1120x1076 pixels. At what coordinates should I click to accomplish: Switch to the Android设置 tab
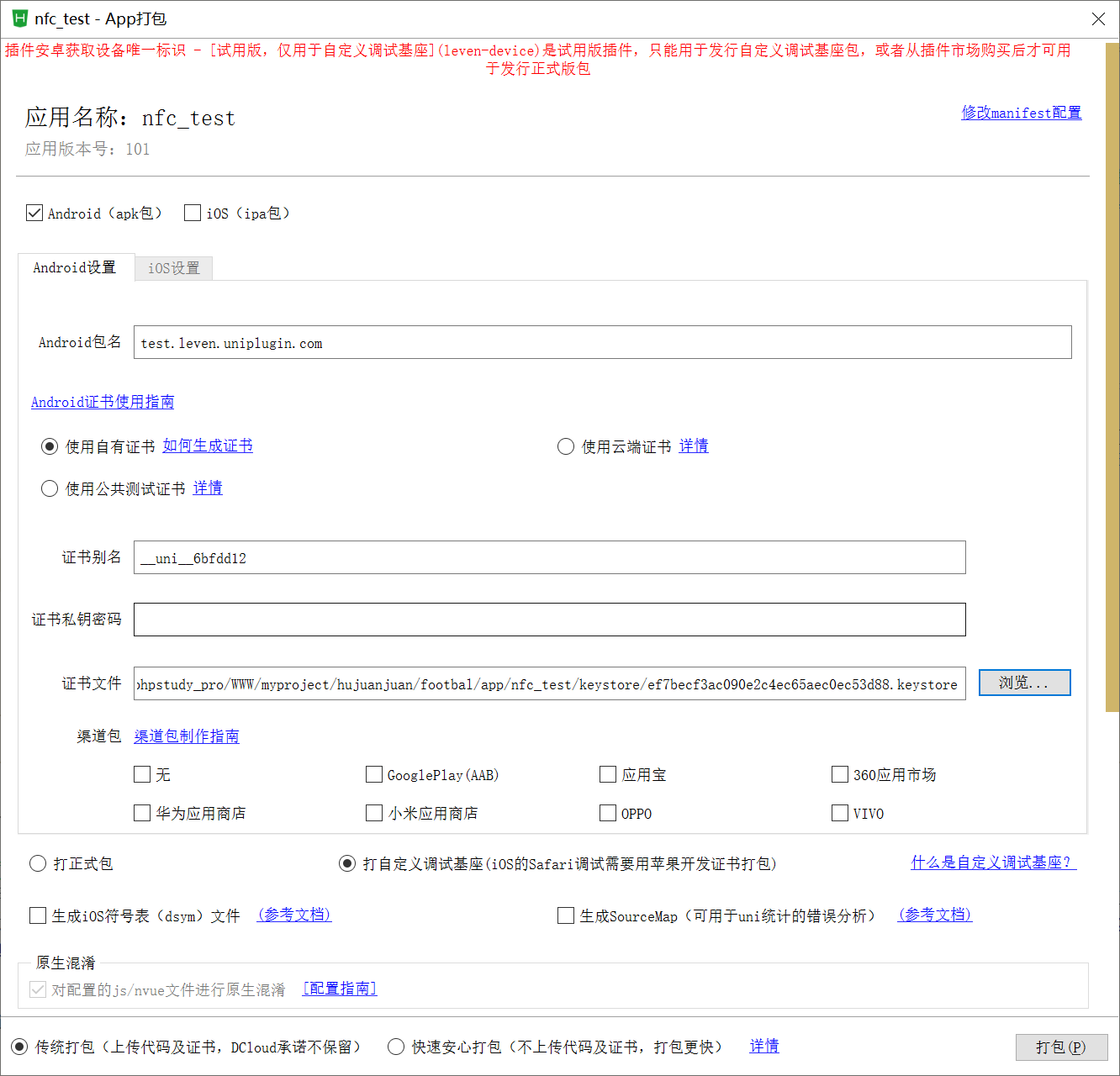(x=76, y=267)
